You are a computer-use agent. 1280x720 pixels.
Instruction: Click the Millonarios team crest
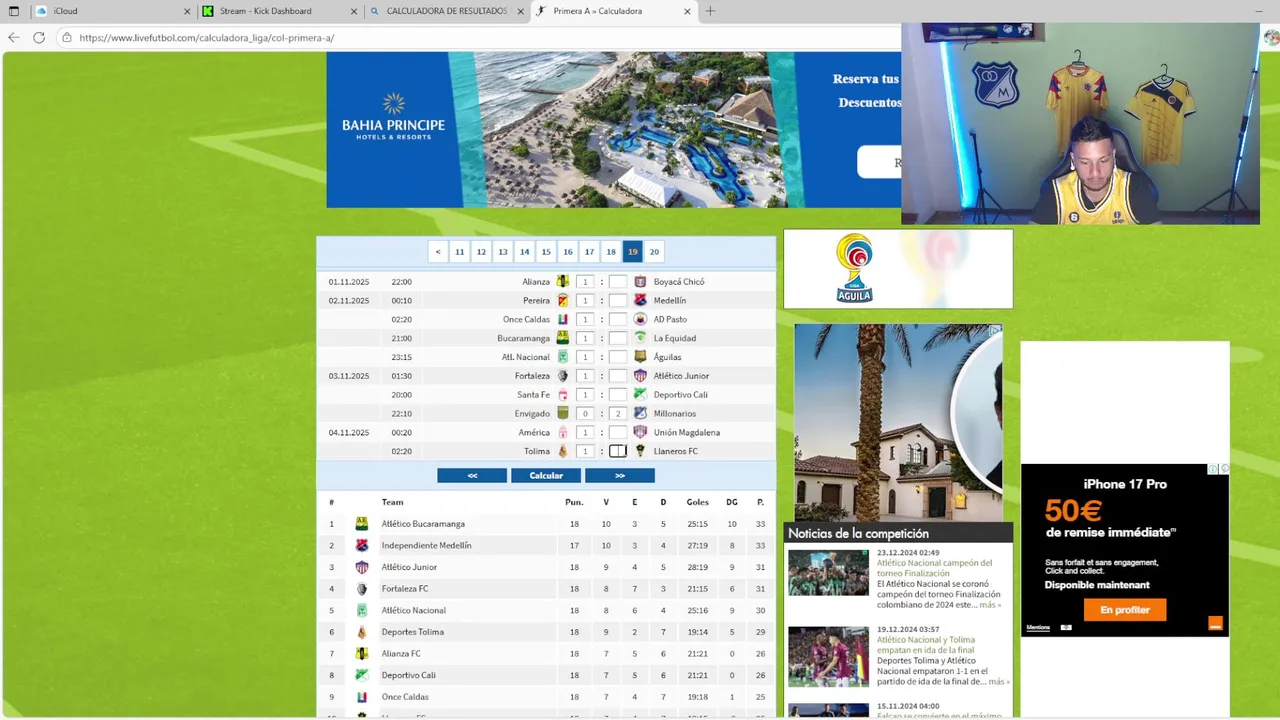(640, 413)
